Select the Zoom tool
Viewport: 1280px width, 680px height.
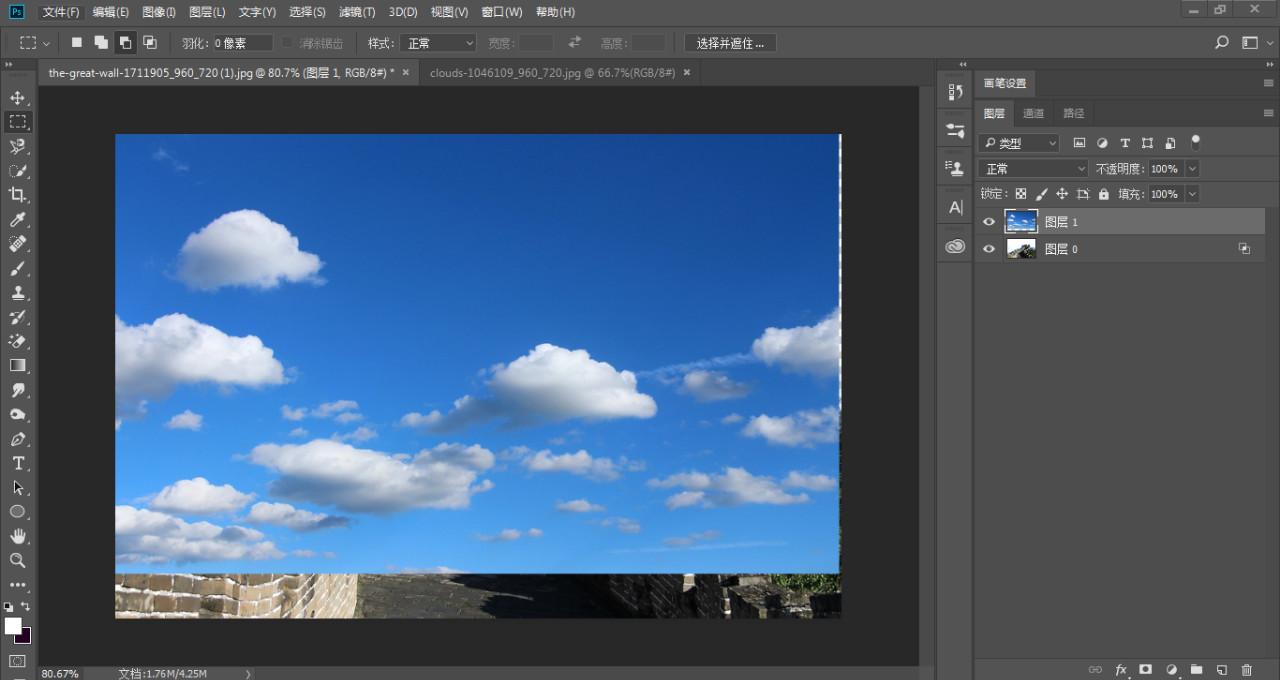(x=17, y=560)
